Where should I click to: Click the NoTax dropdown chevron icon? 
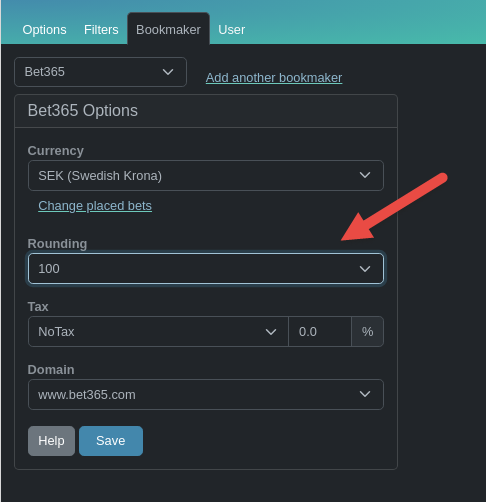click(x=271, y=332)
